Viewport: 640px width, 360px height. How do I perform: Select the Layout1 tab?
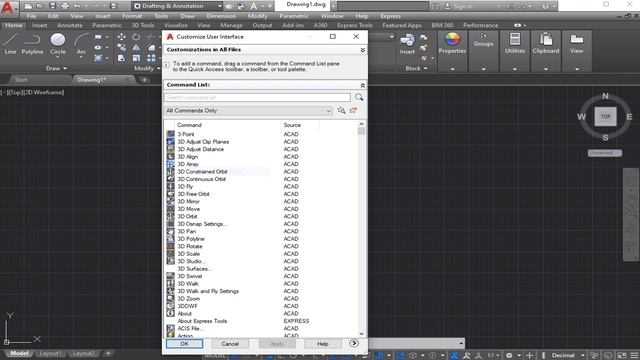[50, 353]
